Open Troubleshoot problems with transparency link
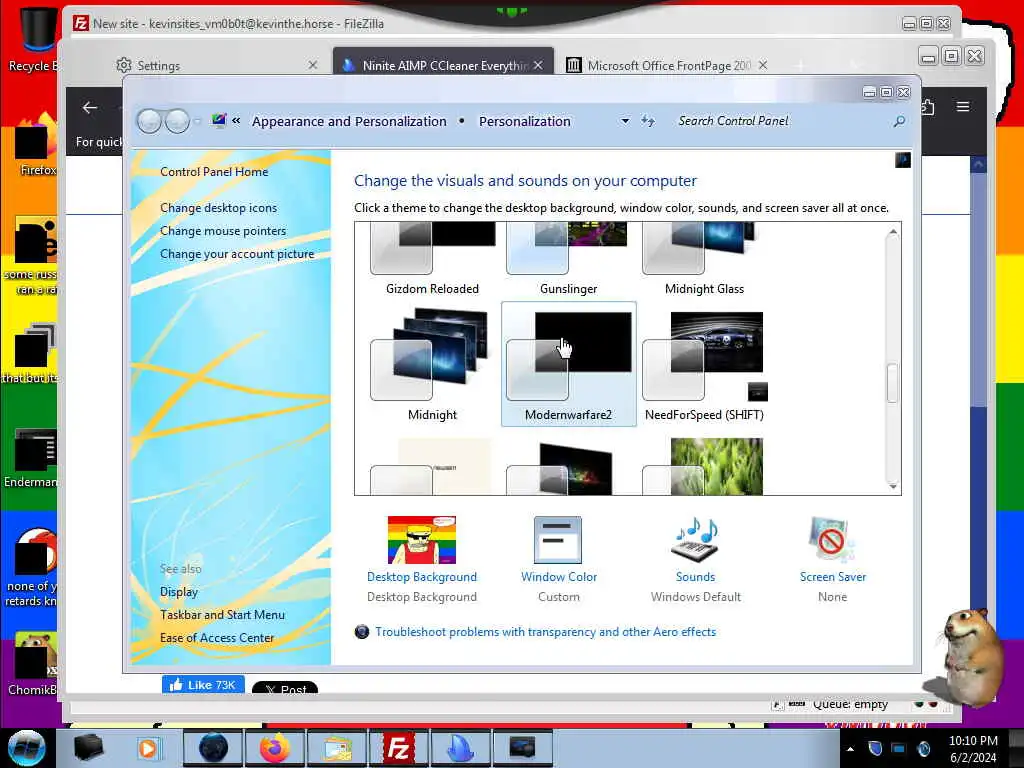 point(545,632)
